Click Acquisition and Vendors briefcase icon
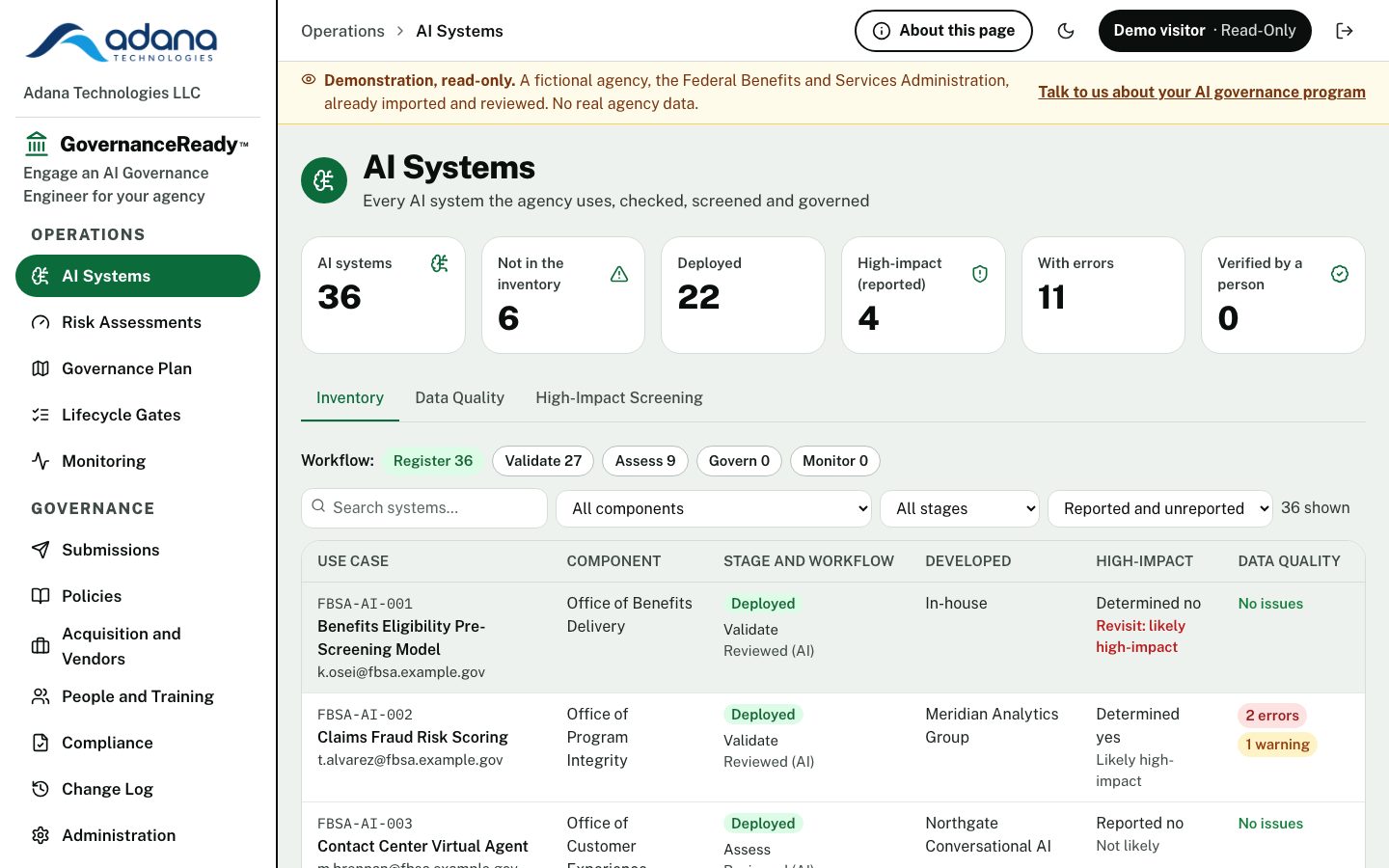The width and height of the screenshot is (1389, 868). coord(41,646)
